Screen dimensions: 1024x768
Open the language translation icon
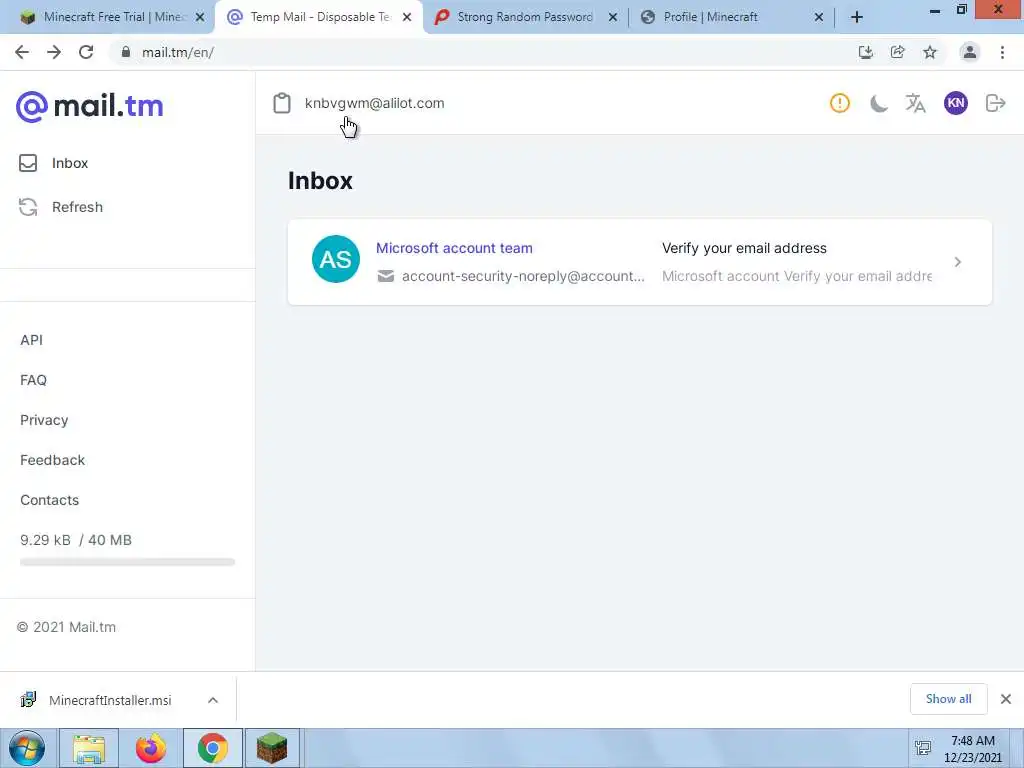(916, 103)
